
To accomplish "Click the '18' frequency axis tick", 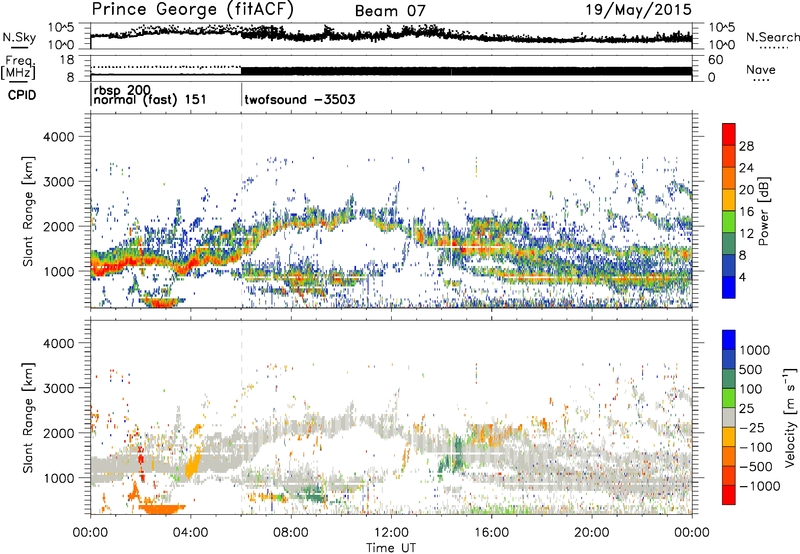I will pos(67,59).
